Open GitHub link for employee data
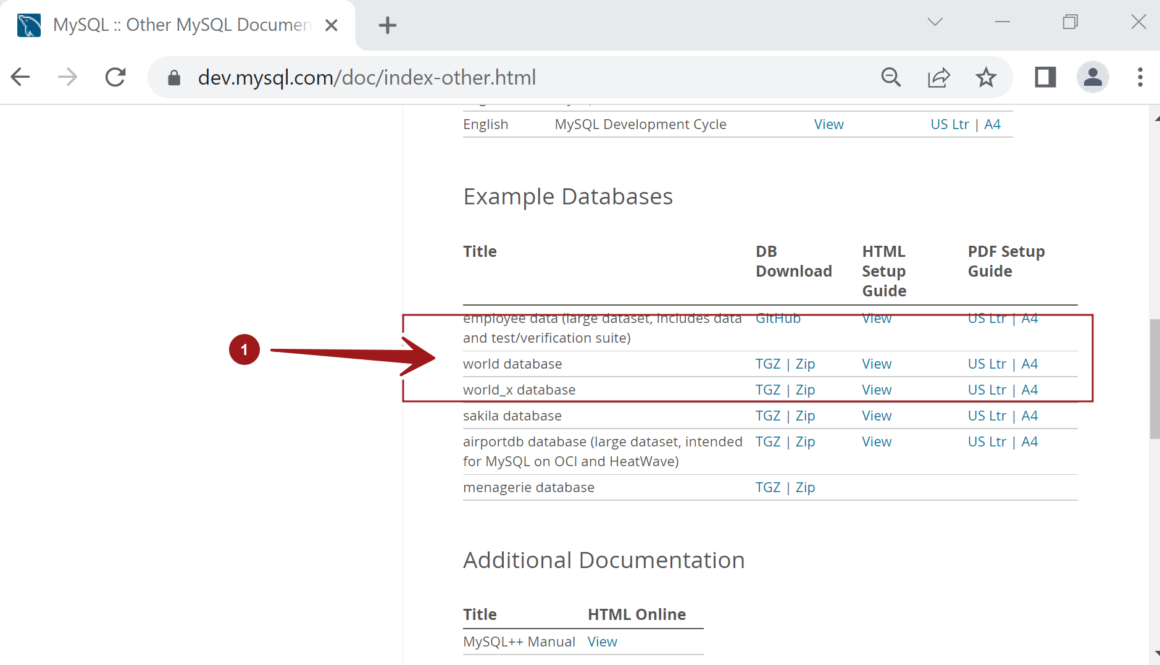The height and width of the screenshot is (665, 1160). [778, 318]
